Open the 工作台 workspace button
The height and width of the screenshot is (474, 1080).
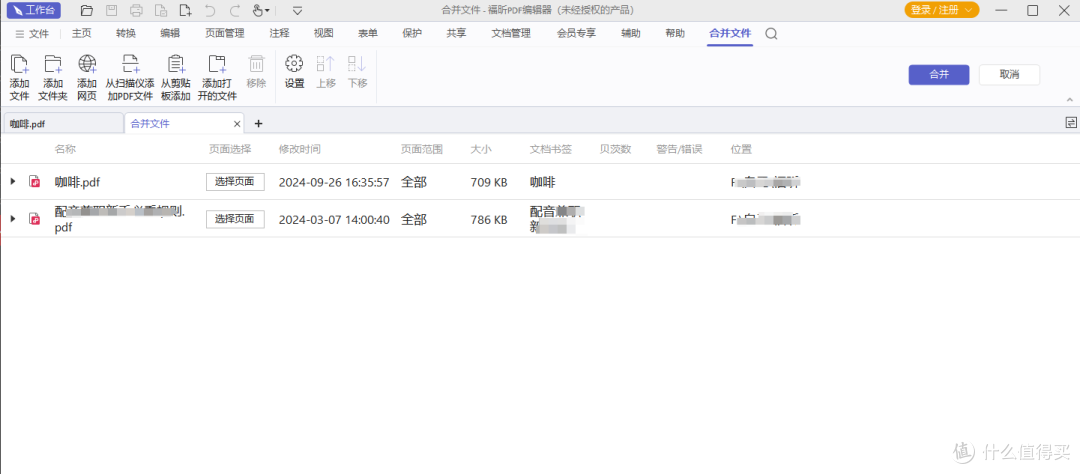coord(34,10)
